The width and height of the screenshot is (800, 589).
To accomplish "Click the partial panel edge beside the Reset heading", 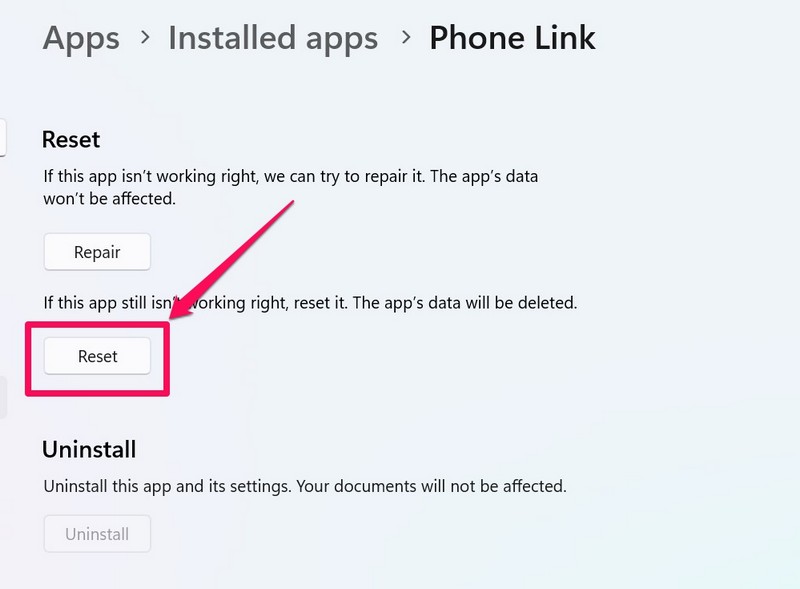I will [x=3, y=138].
